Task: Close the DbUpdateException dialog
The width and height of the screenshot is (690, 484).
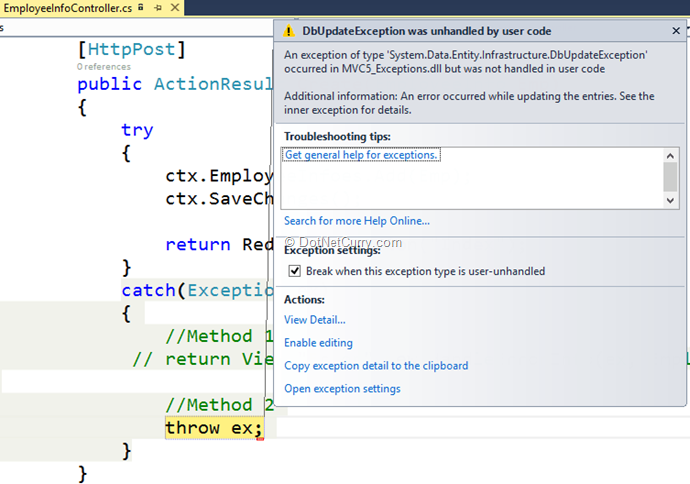Action: tap(676, 31)
